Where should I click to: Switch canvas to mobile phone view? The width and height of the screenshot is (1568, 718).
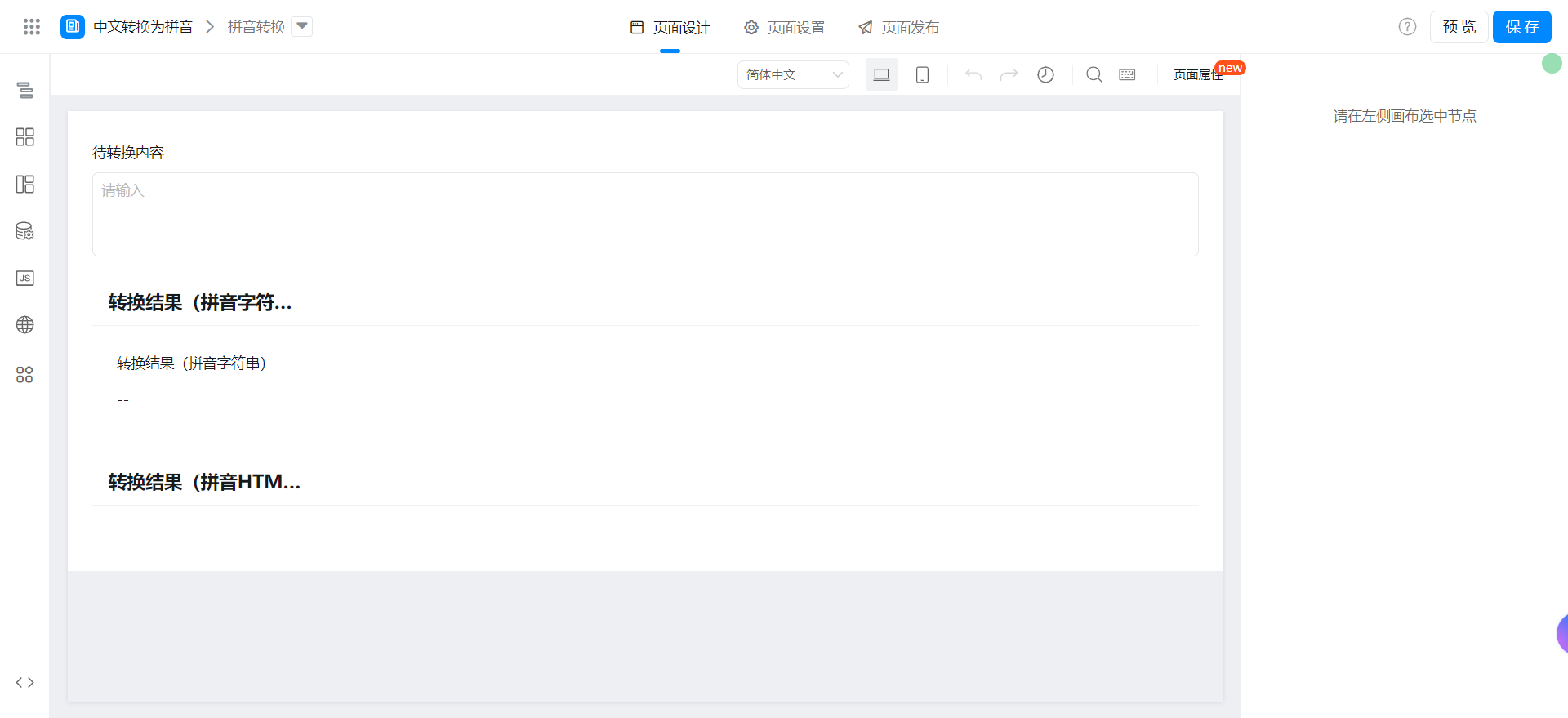coord(922,75)
